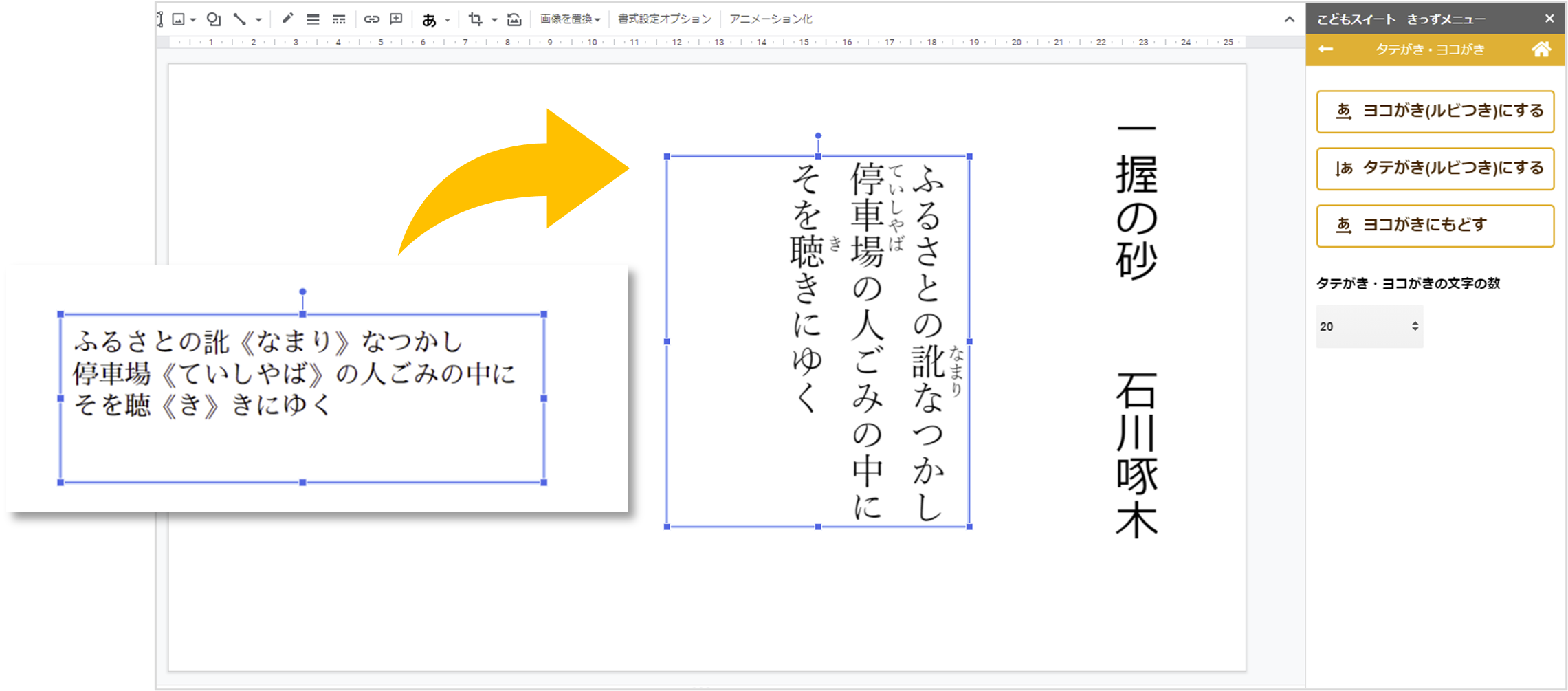Select the line tool icon
1568x691 pixels.
239,19
